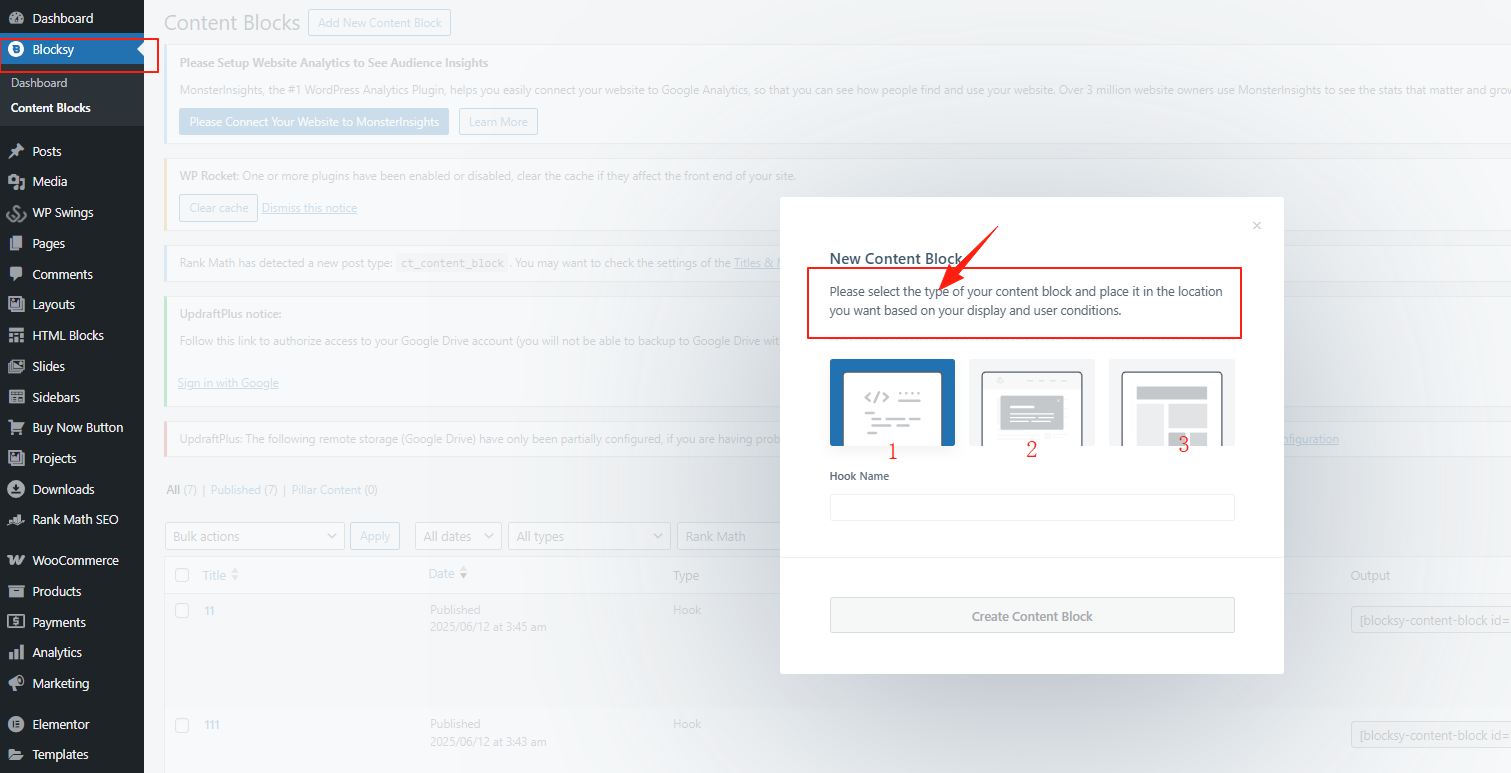The height and width of the screenshot is (773, 1511).
Task: Click the Create Content Block button
Action: [1032, 615]
